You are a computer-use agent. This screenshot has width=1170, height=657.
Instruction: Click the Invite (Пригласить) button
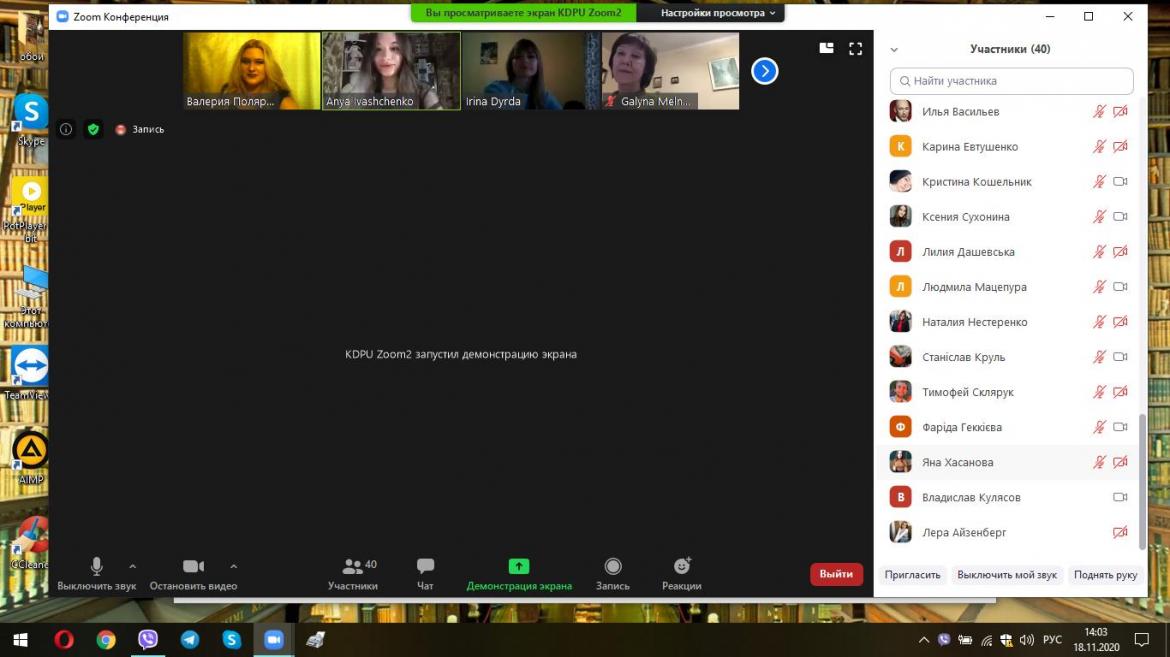912,575
